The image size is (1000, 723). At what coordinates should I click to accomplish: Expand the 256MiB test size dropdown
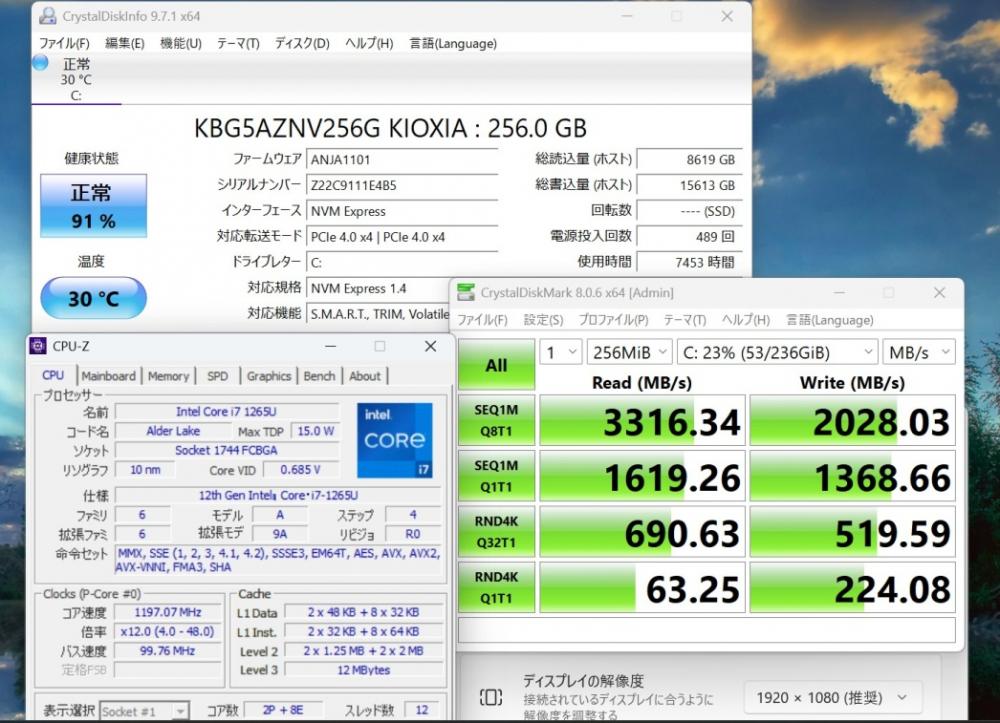point(628,352)
